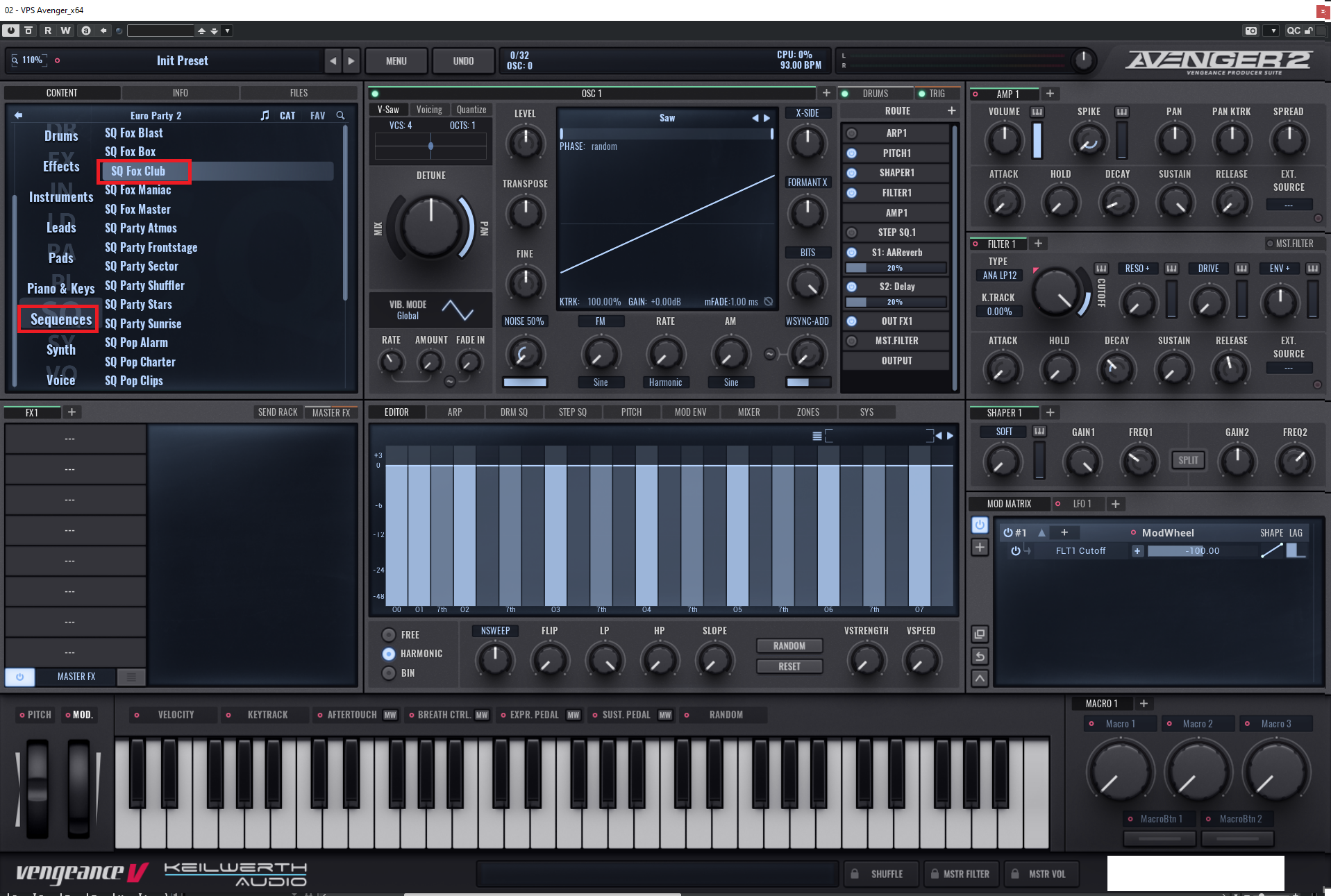This screenshot has height=896, width=1331.
Task: Click the RESET button in the editor
Action: 789,667
